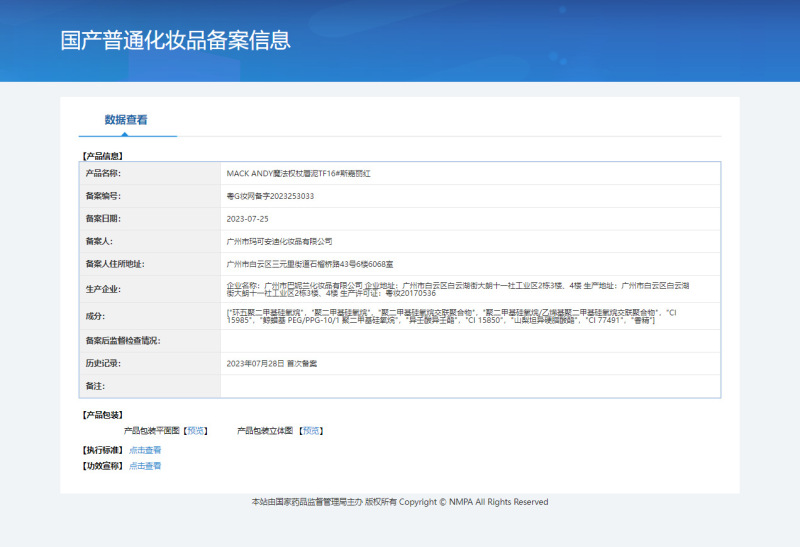Click the page title 国产普通化妆品备案信息

(x=176, y=40)
